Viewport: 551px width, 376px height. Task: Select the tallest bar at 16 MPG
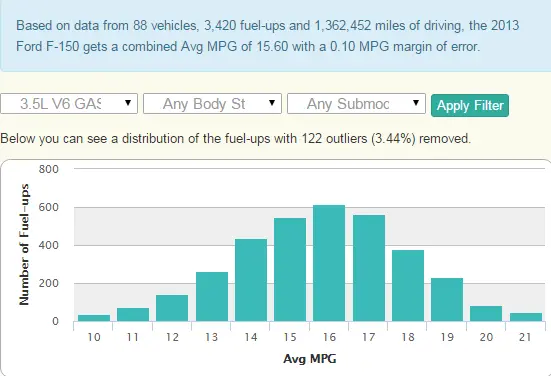point(329,263)
